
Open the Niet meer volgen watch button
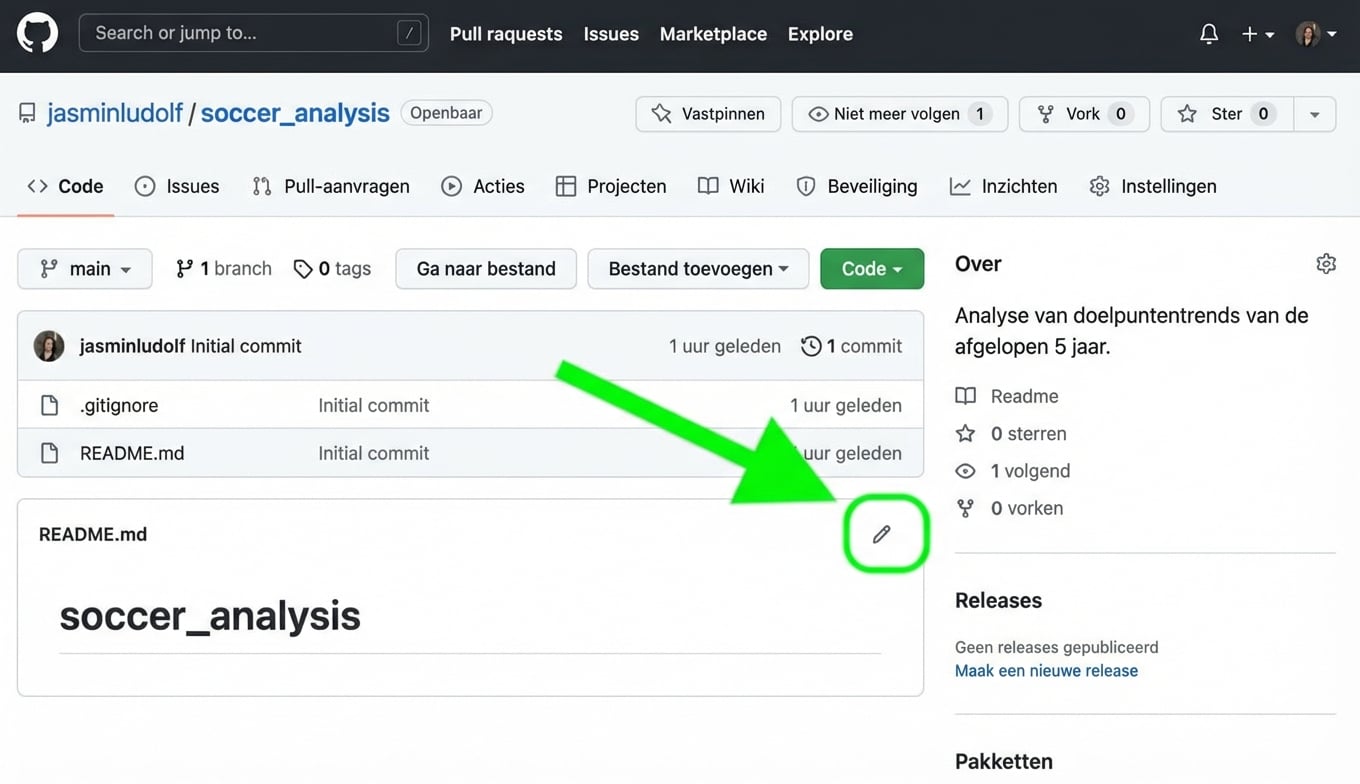click(x=899, y=114)
